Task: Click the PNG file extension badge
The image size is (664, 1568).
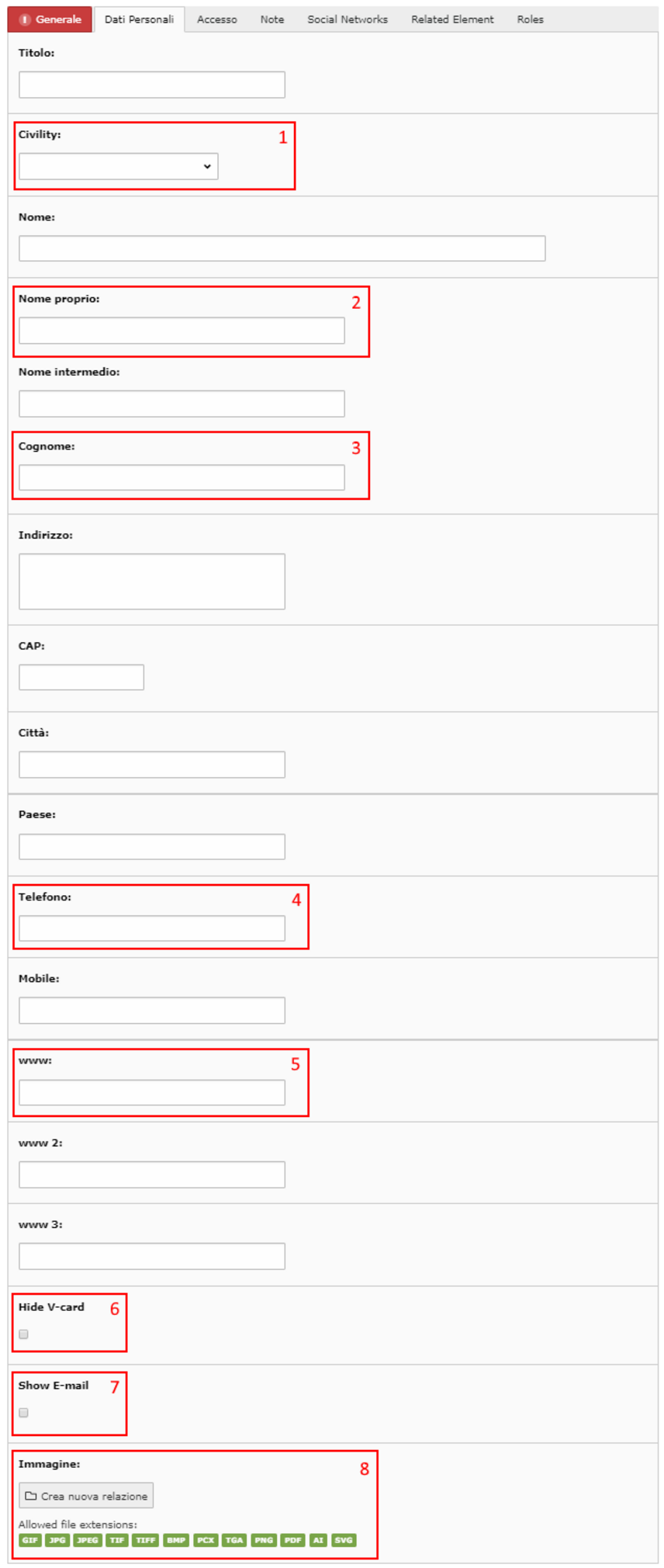Action: tap(264, 1540)
